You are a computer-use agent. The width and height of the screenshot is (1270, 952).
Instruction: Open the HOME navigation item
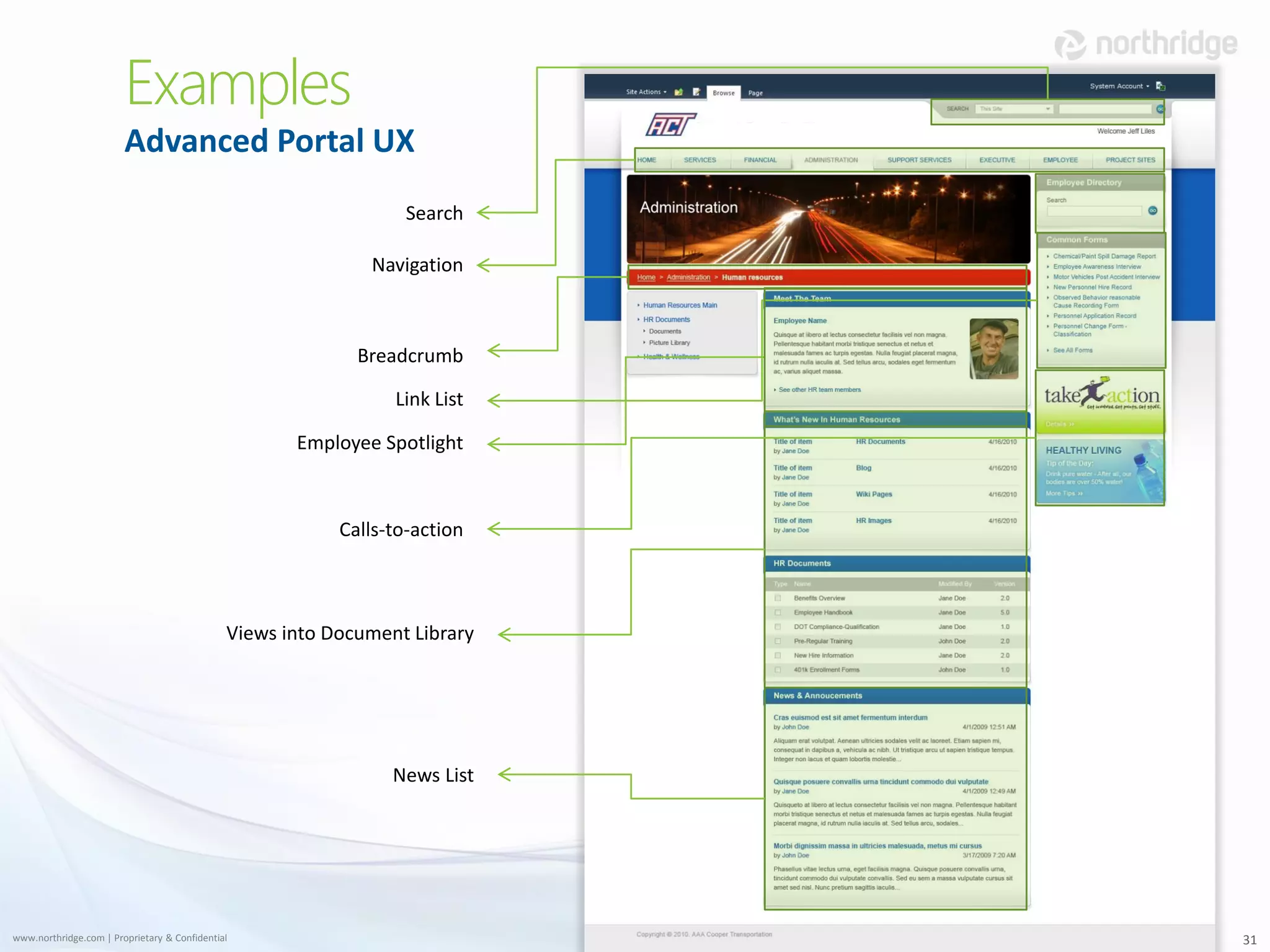click(x=646, y=160)
